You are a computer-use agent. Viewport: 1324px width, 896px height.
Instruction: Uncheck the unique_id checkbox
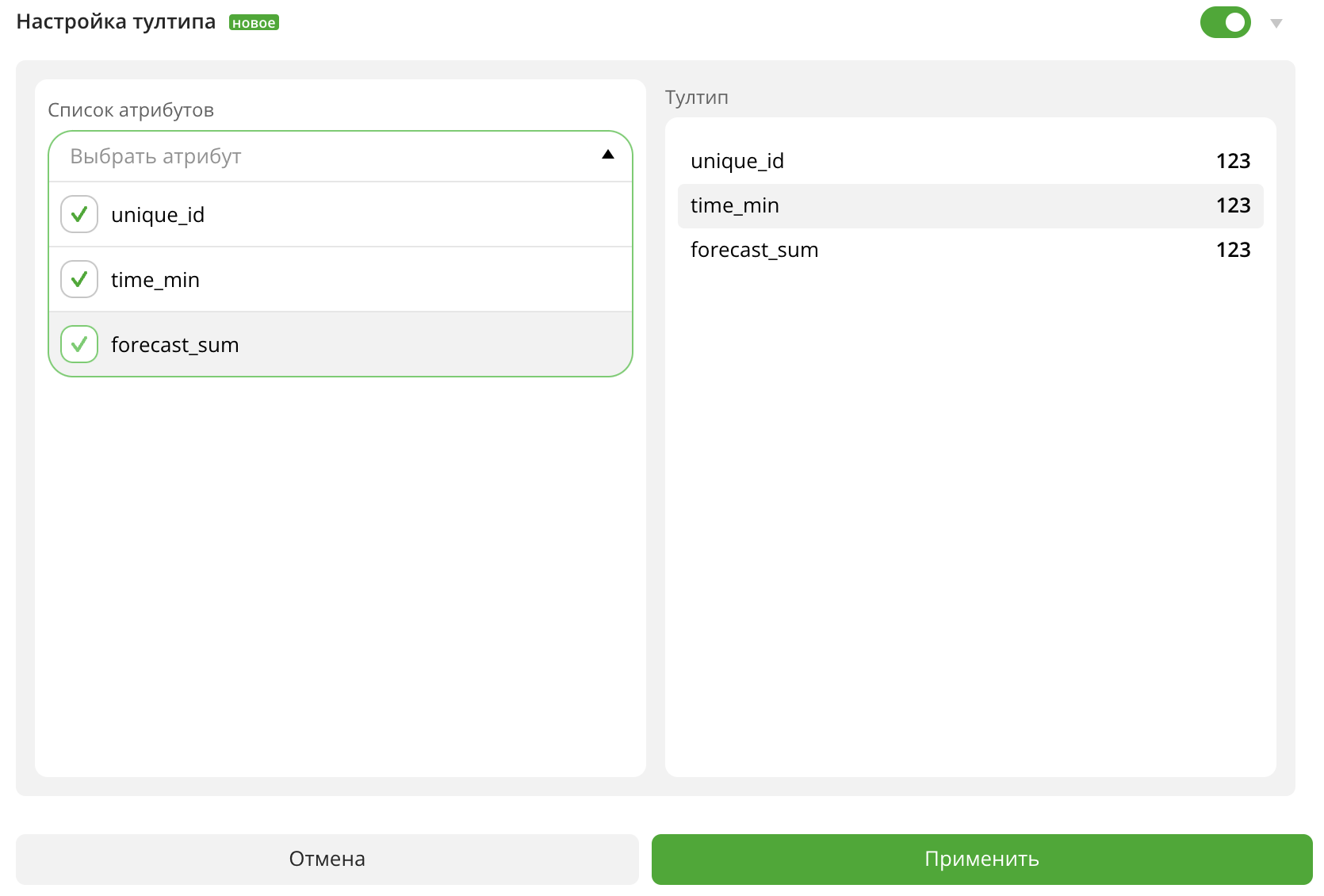click(79, 214)
